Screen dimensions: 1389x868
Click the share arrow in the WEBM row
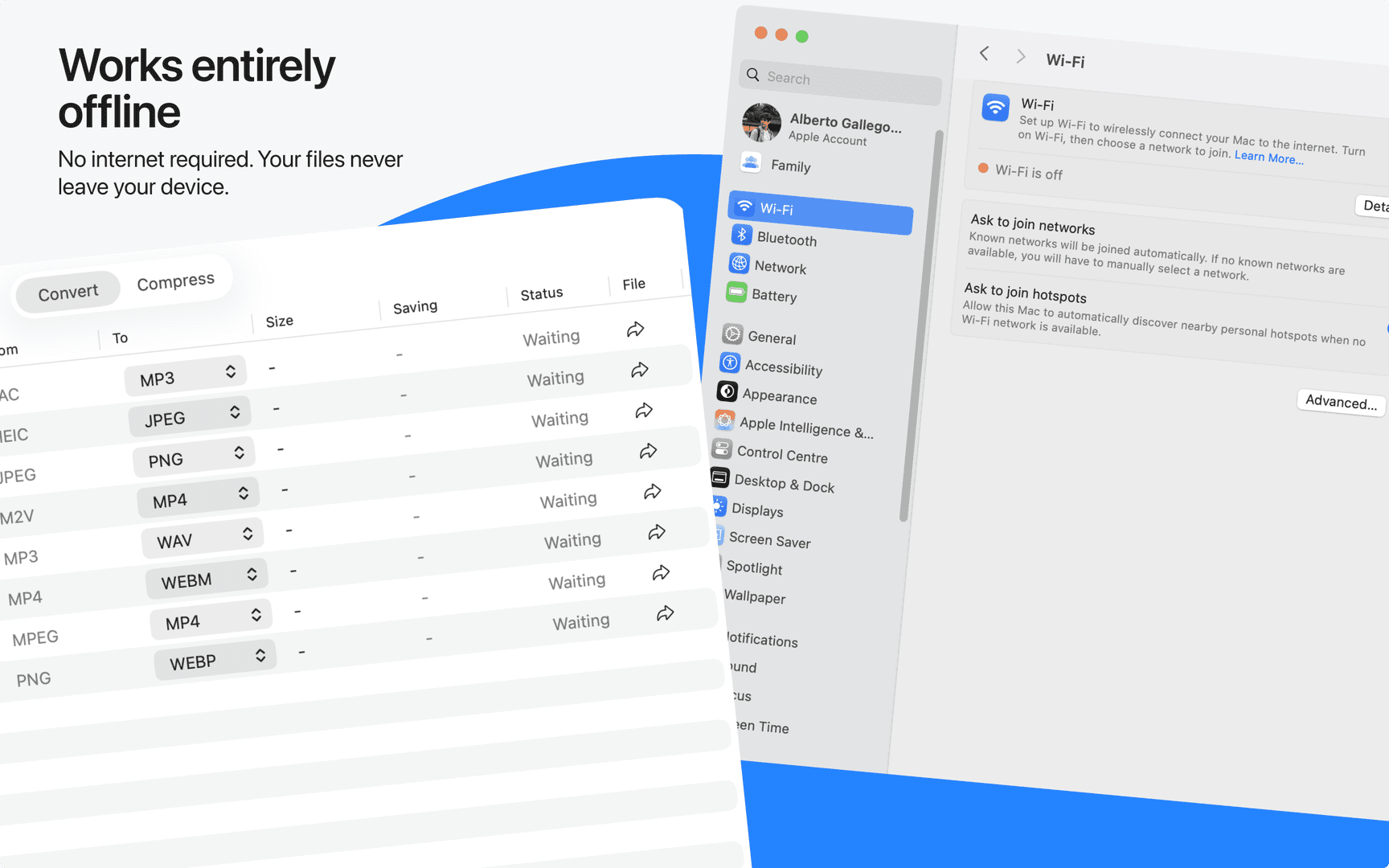pos(658,532)
